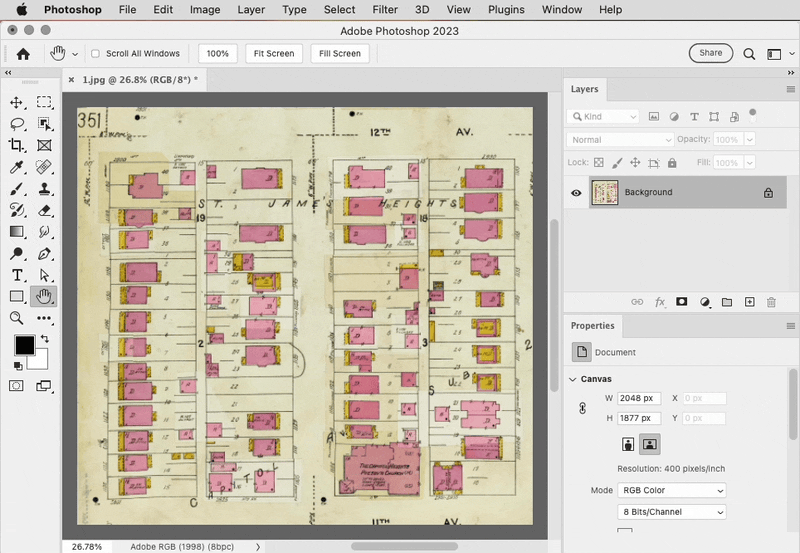Select the Smudge tool

[x=44, y=232]
